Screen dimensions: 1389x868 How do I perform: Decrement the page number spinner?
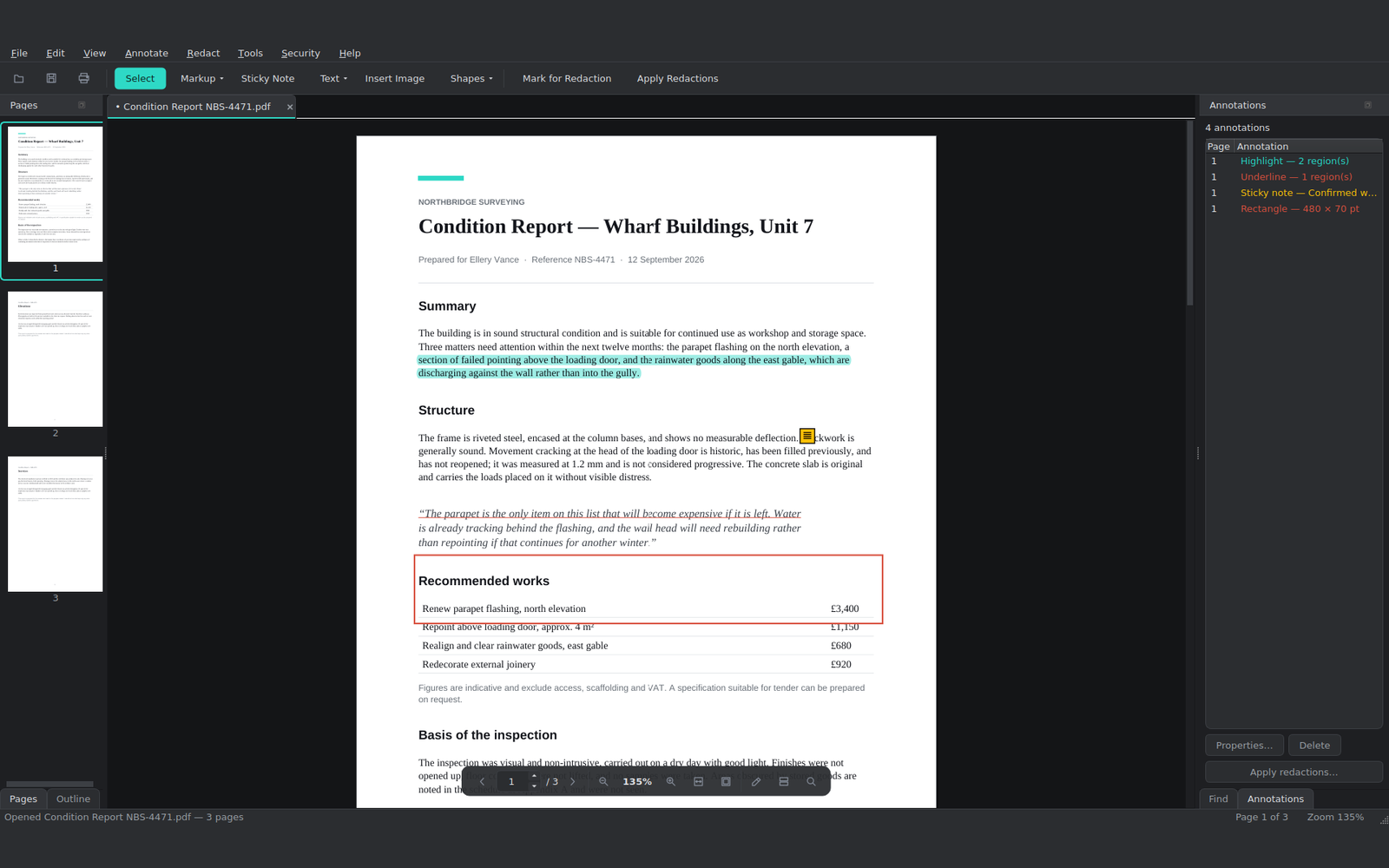534,786
